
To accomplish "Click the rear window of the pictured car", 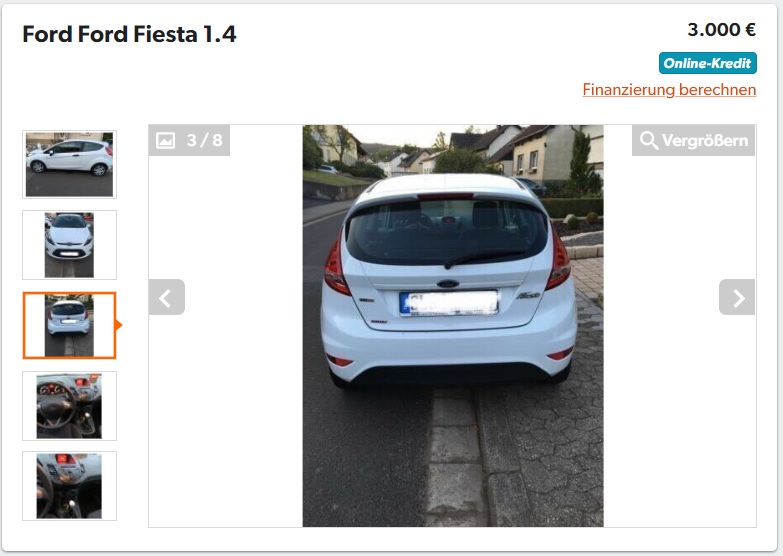I will (x=447, y=231).
